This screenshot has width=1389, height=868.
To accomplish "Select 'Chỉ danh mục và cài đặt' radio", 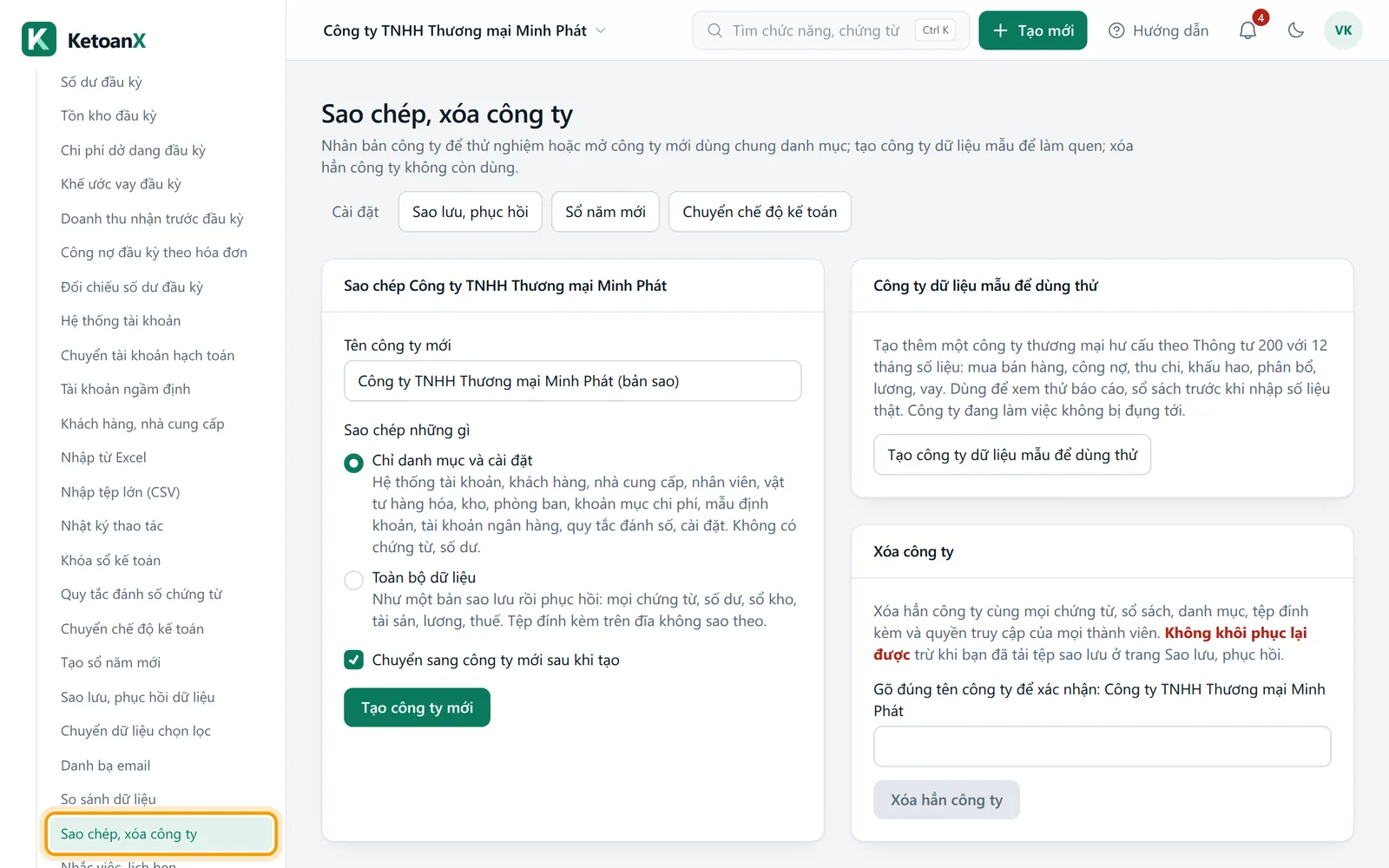I will tap(353, 463).
